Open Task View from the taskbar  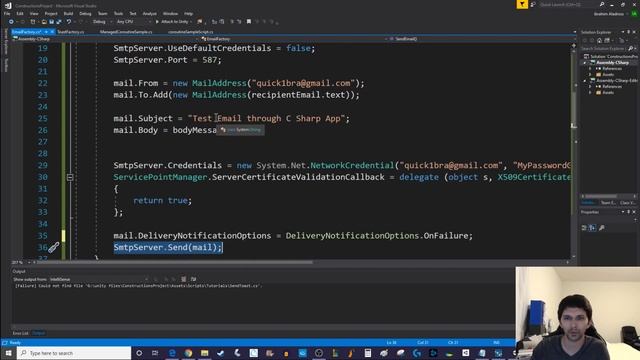tap(155, 353)
